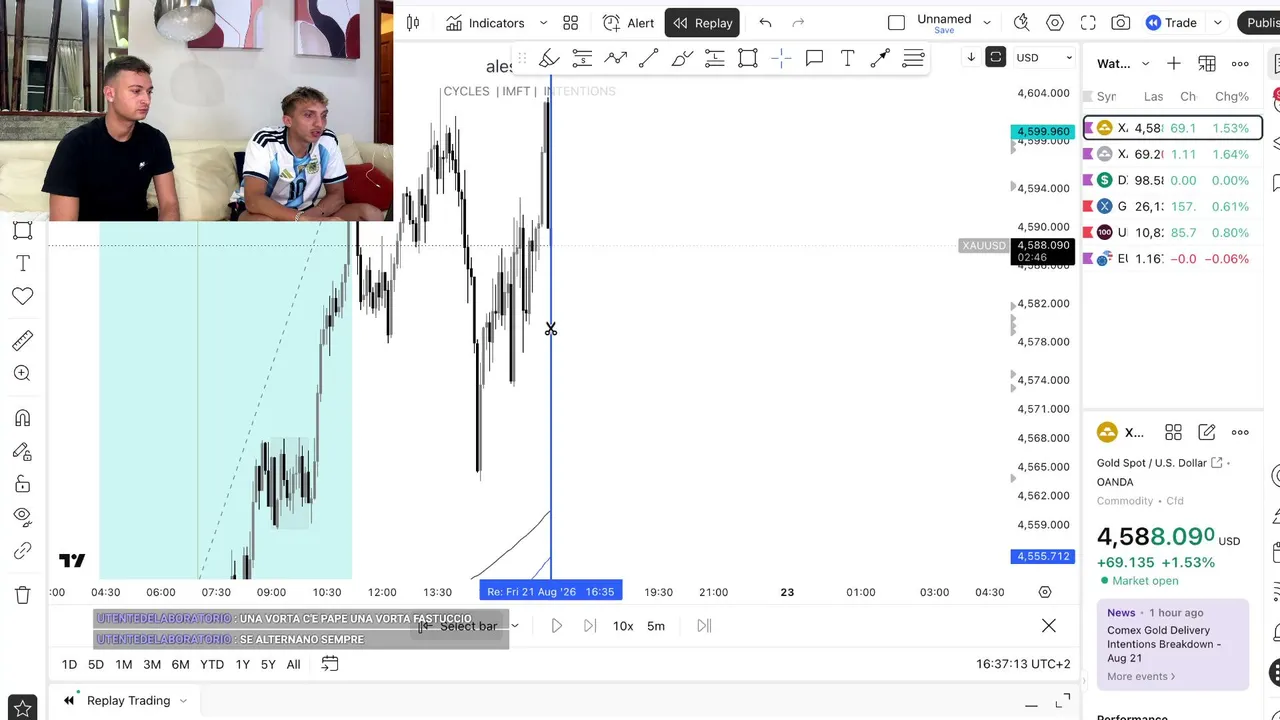The width and height of the screenshot is (1280, 720).
Task: Add a symbol to the watchlist
Action: [x=1174, y=64]
